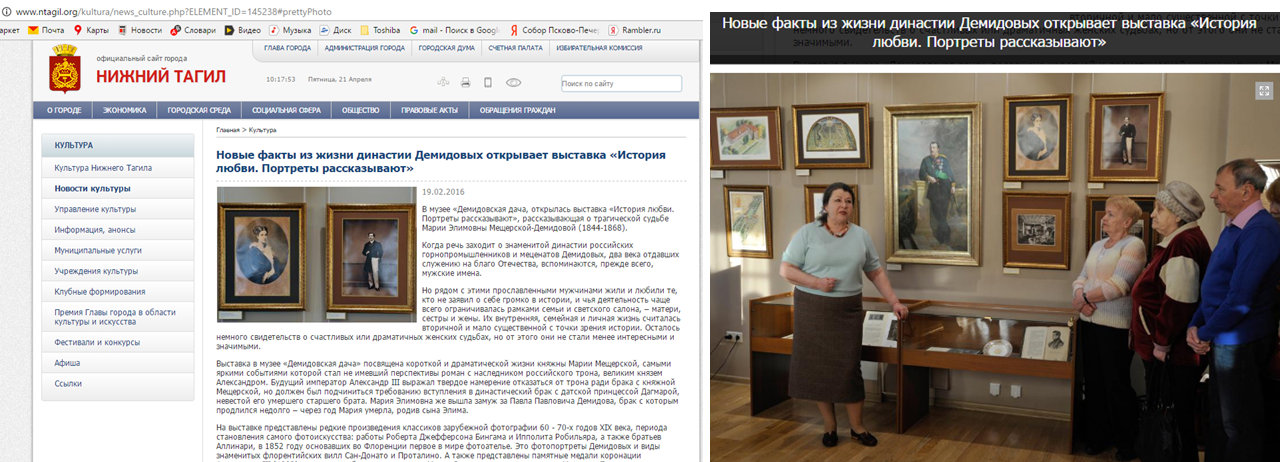1280x462 pixels.
Task: Open Фестивали и конкурсы sidebar link
Action: [x=118, y=342]
